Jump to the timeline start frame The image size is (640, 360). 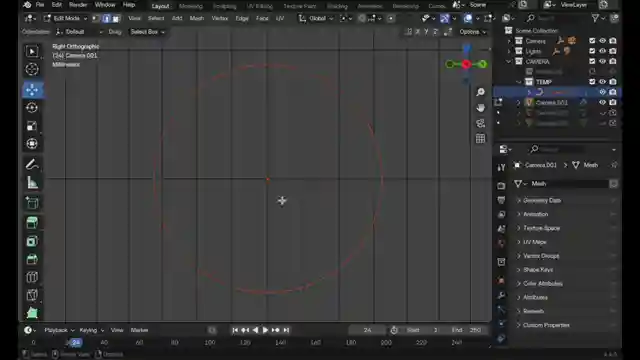click(235, 330)
